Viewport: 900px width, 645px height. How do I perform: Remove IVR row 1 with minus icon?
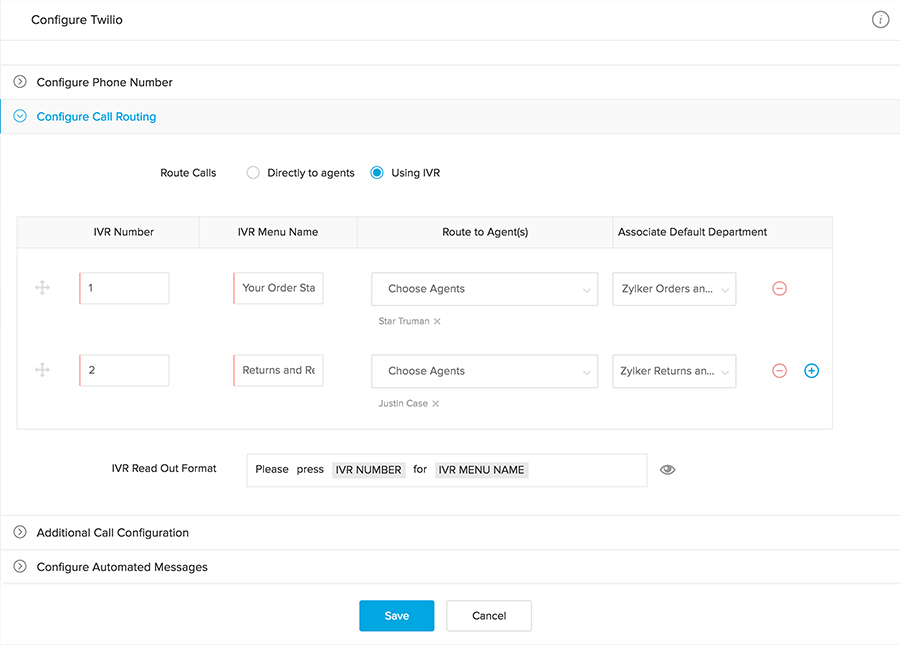(x=780, y=288)
